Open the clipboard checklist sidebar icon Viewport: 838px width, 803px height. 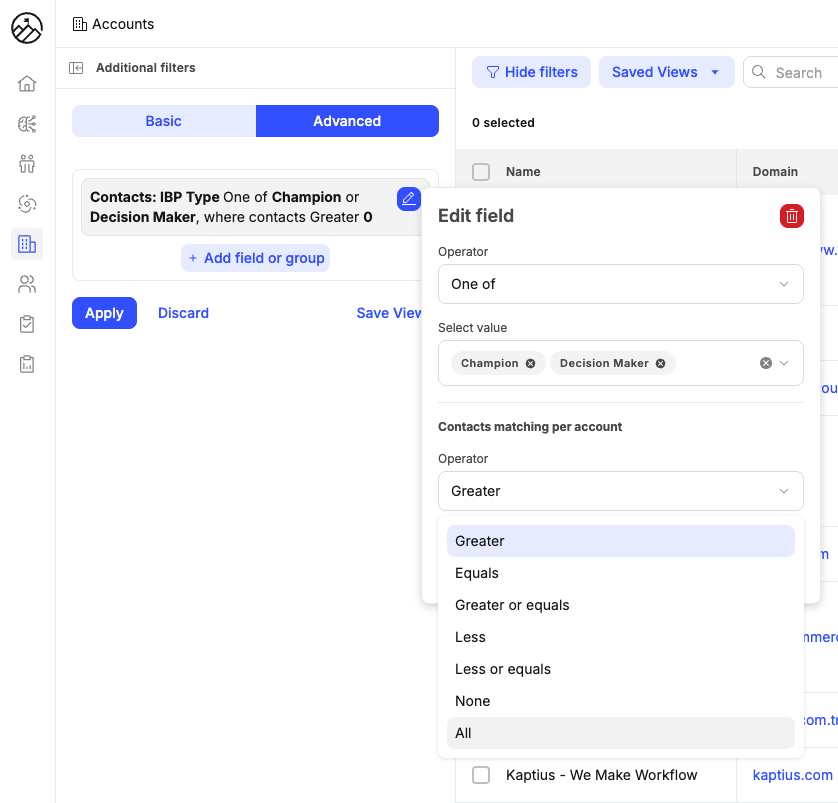[27, 324]
